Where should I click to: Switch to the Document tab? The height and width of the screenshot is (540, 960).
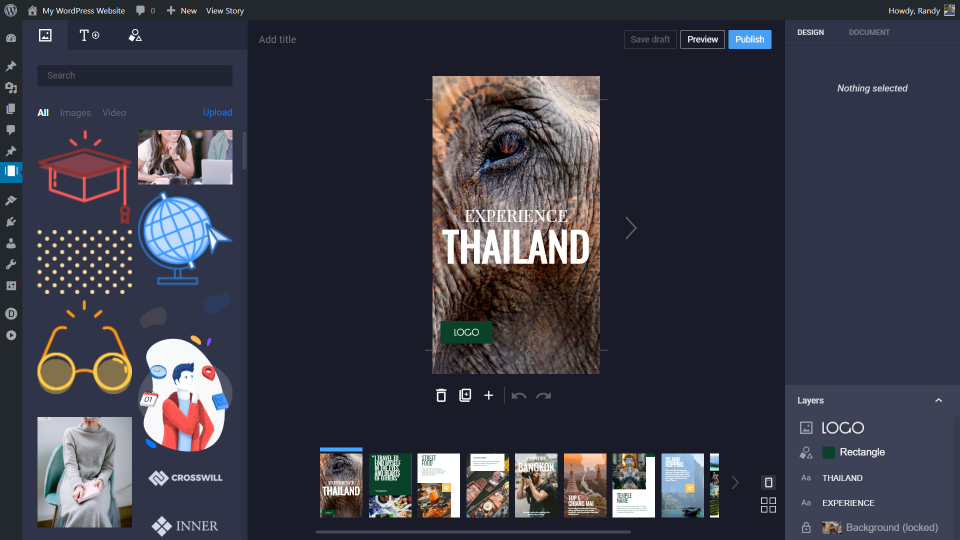[869, 32]
